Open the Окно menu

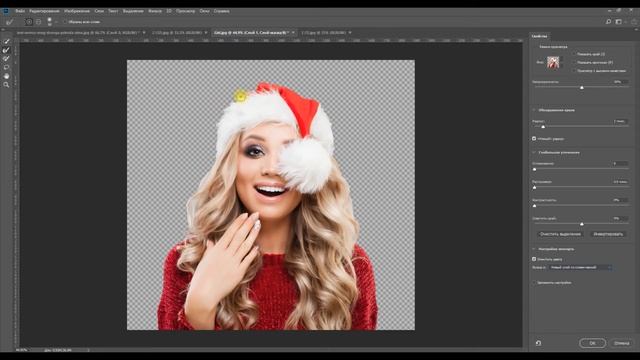[x=204, y=11]
